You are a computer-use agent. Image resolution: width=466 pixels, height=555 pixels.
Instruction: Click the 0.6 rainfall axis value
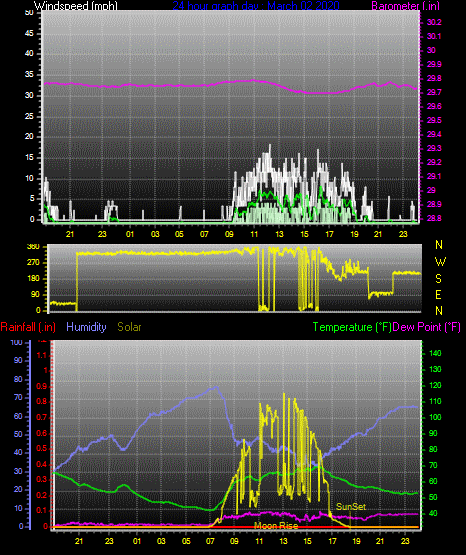point(42,433)
